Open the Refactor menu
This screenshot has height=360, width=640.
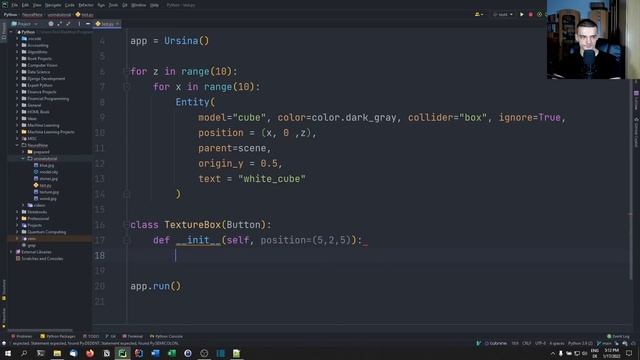(86, 5)
